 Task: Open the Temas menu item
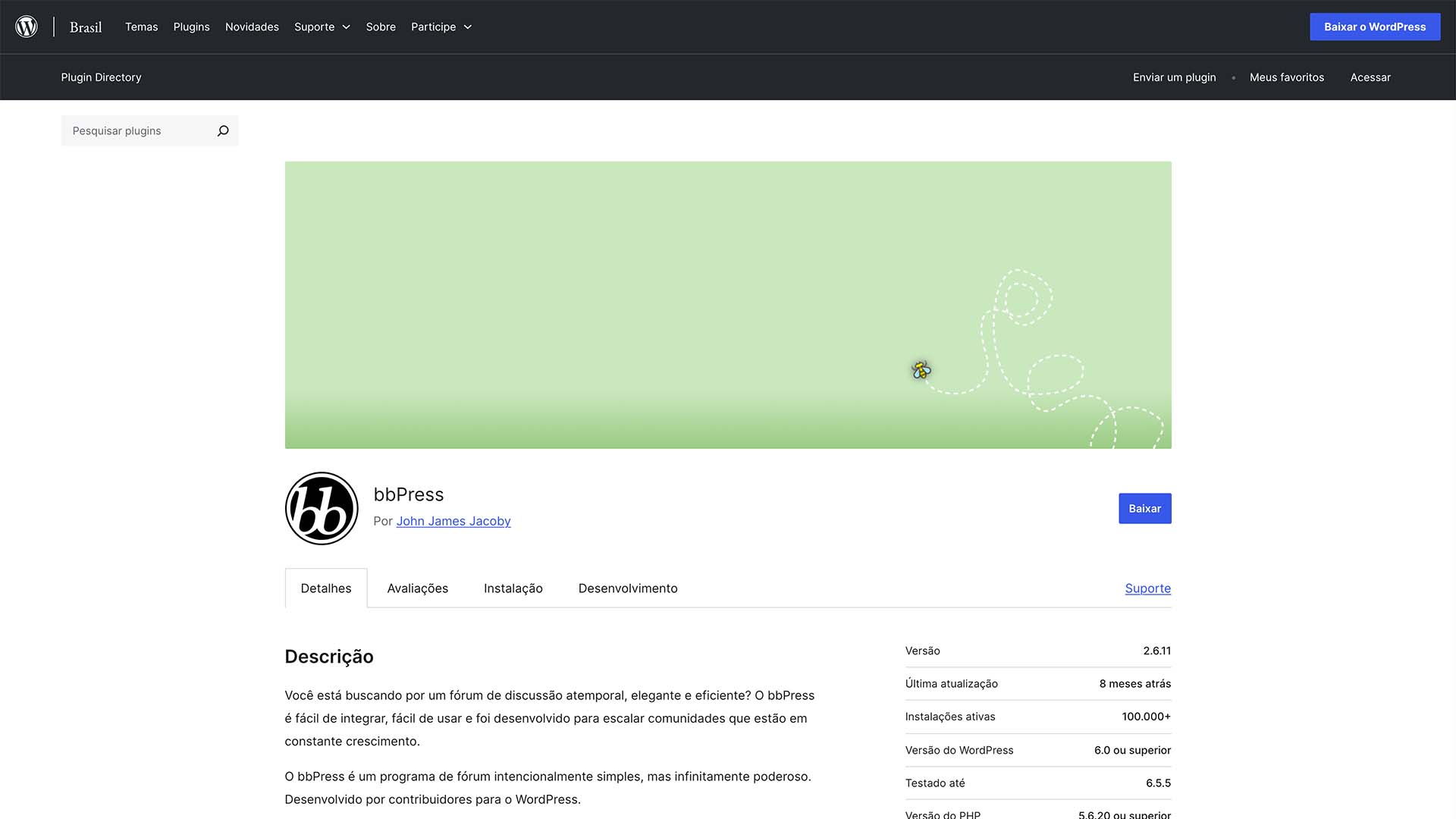[x=141, y=27]
